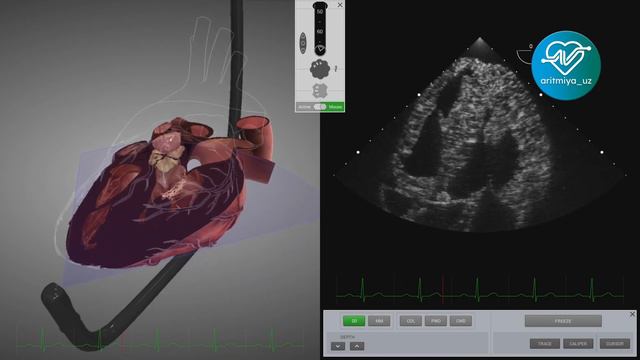Image resolution: width=640 pixels, height=360 pixels.
Task: Close the ultrasound control panel
Action: (632, 314)
